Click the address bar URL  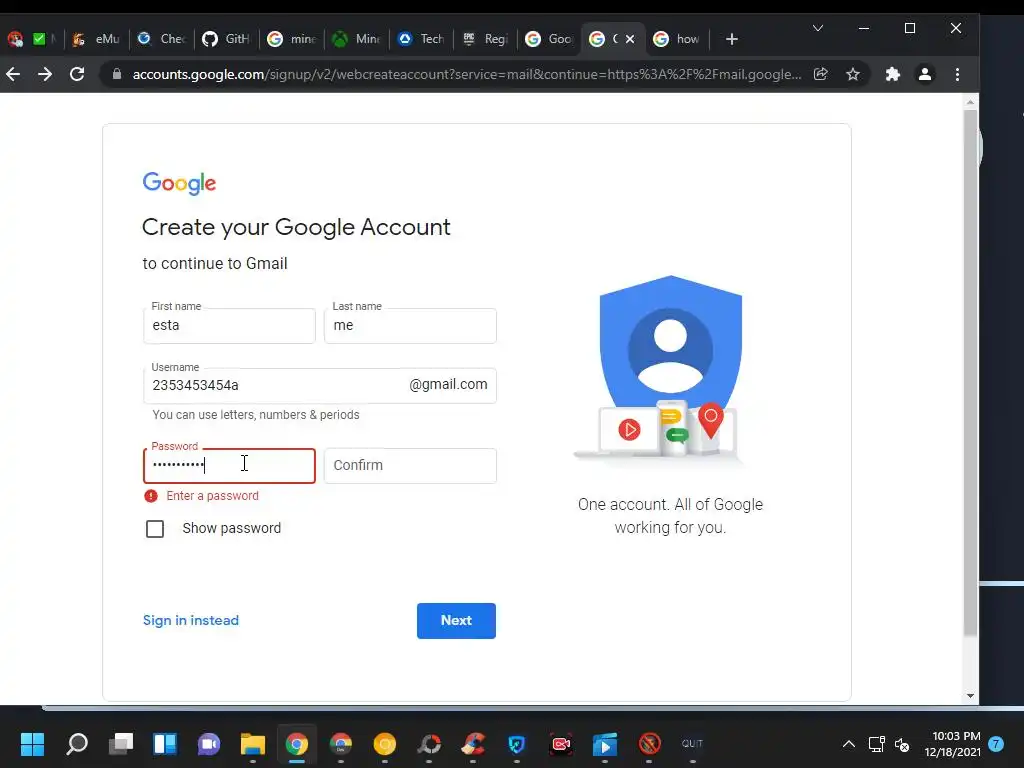tap(466, 74)
